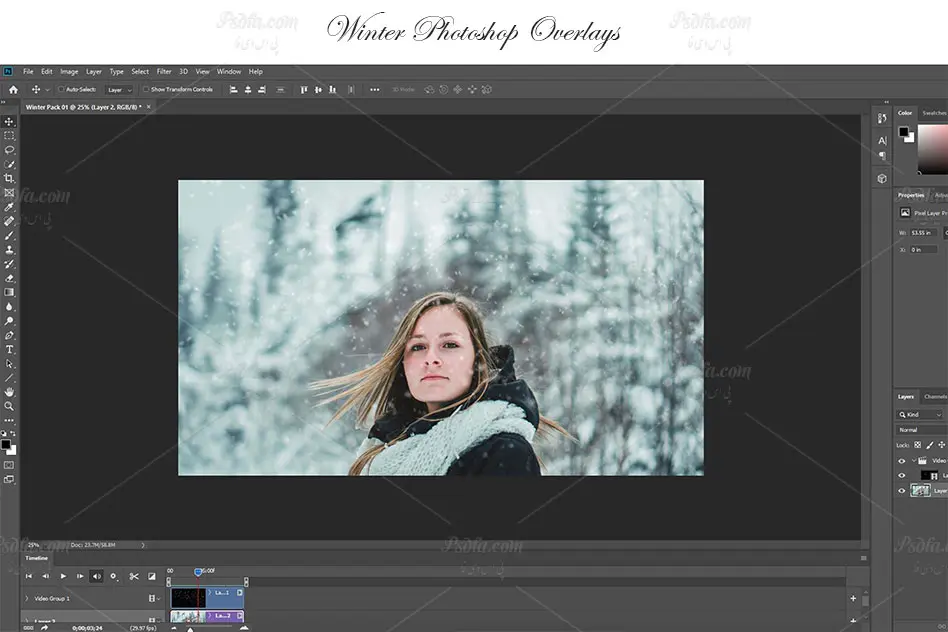Open the timeline playback settings gear

click(x=114, y=576)
